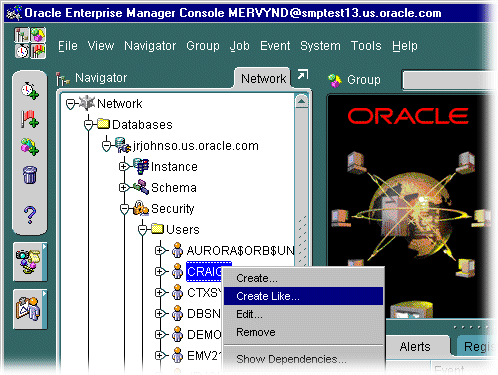This screenshot has width=498, height=375.
Task: Choose Create... in the context menu
Action: (x=303, y=278)
